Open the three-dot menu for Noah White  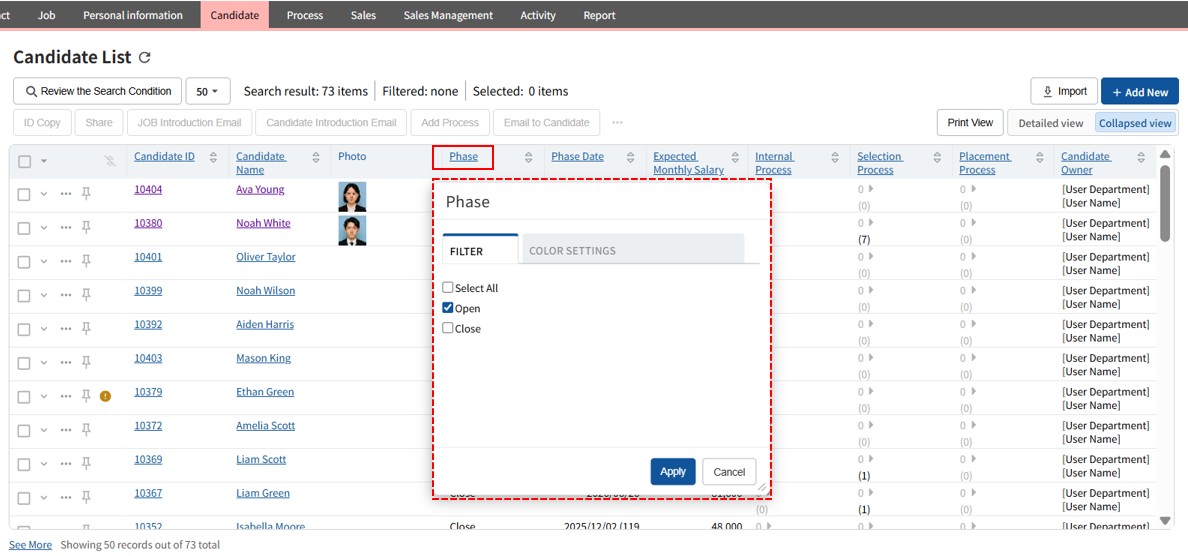coord(66,228)
